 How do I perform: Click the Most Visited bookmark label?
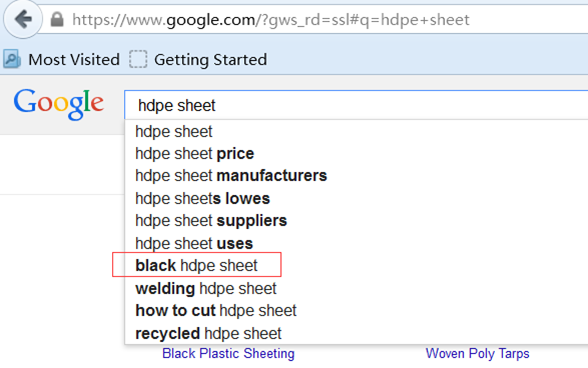[74, 60]
